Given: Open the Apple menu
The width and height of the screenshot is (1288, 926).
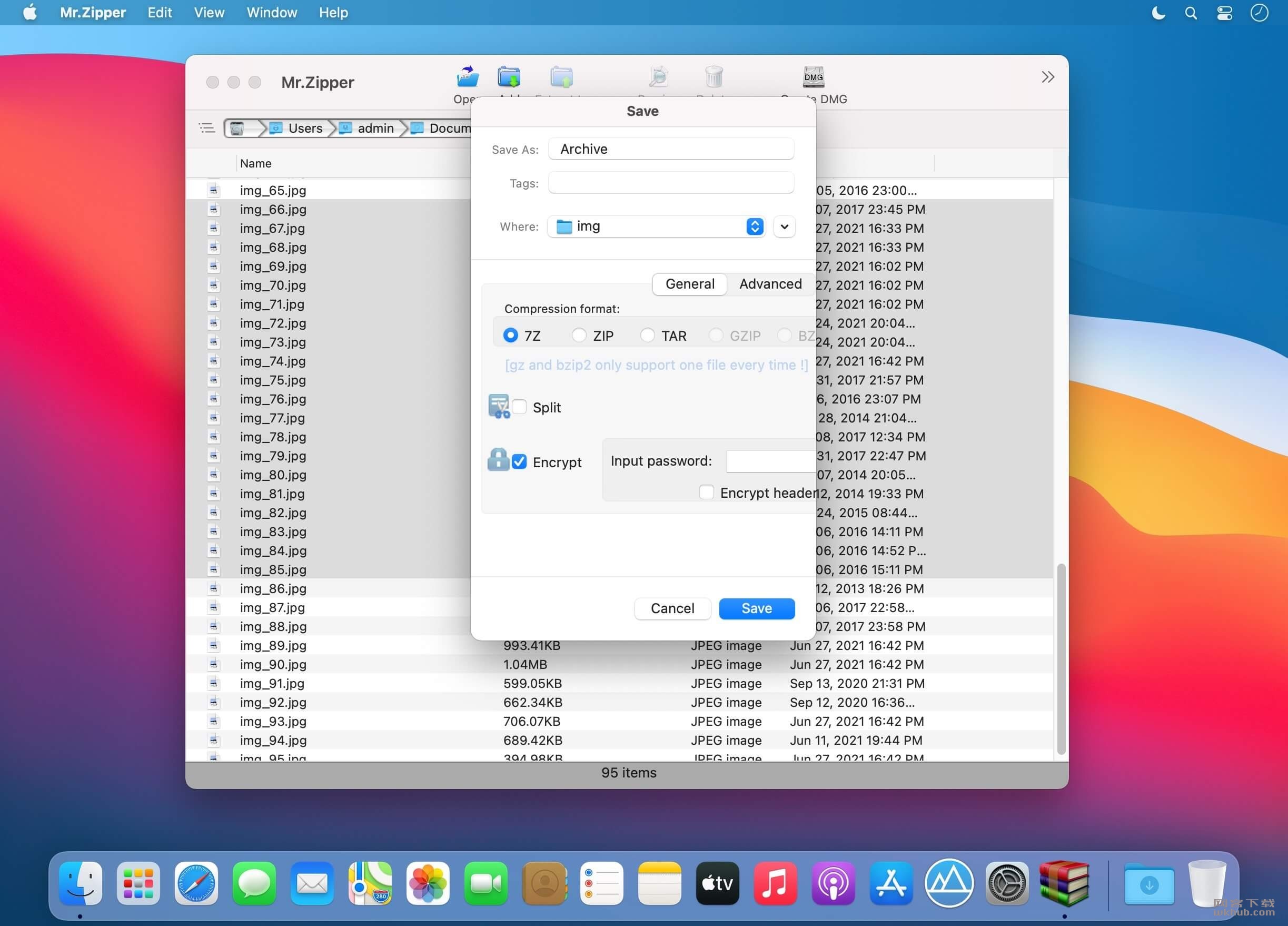Looking at the screenshot, I should coord(29,12).
